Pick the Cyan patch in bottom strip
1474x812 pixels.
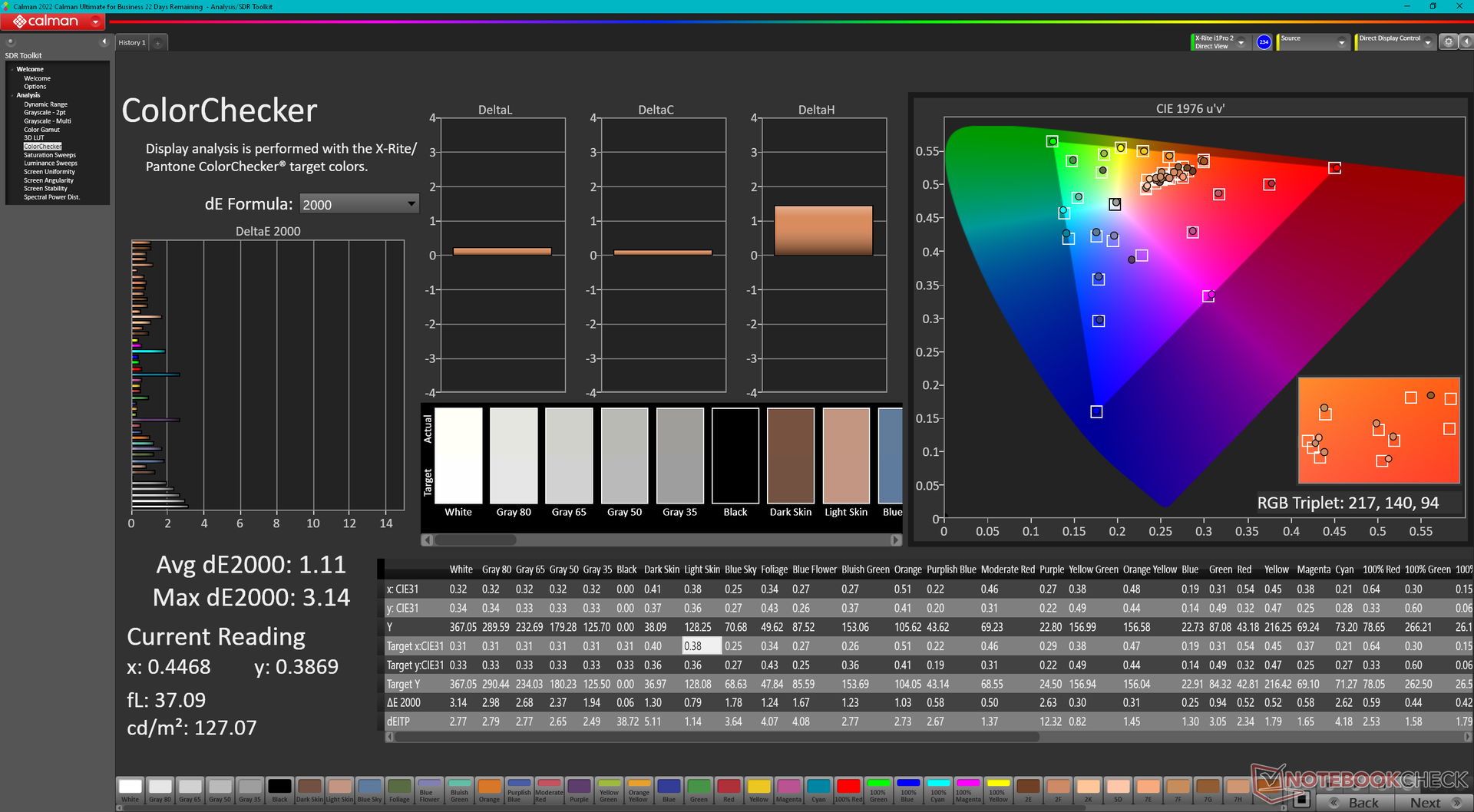818,791
